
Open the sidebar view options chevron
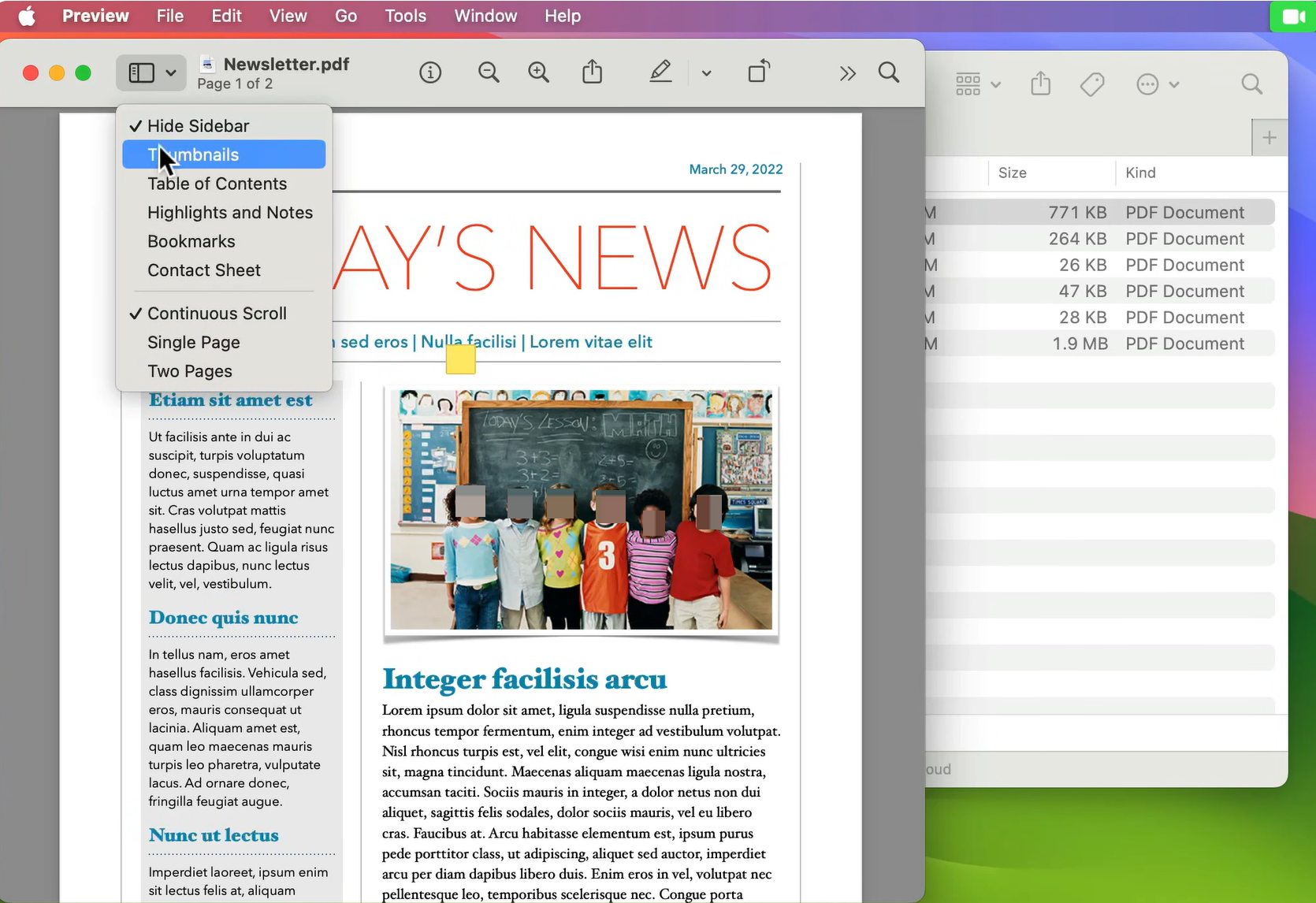[x=171, y=73]
